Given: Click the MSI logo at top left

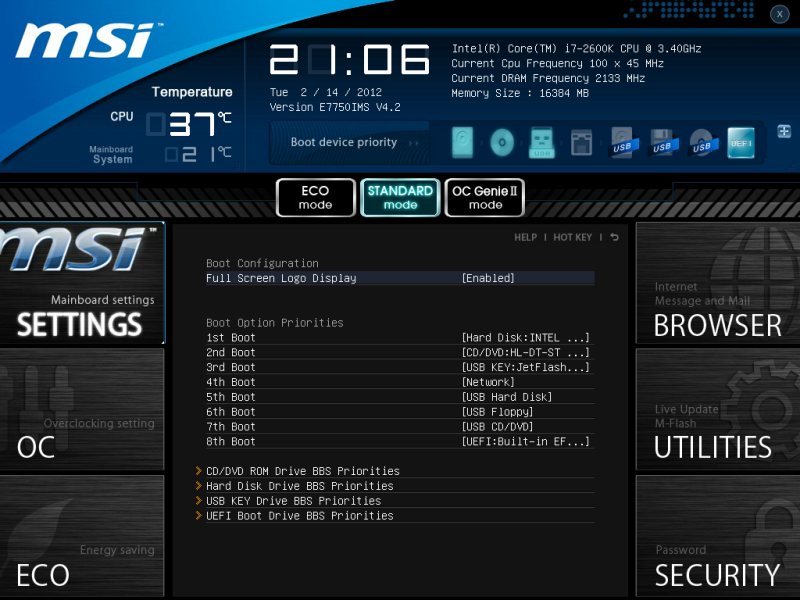Looking at the screenshot, I should [88, 40].
